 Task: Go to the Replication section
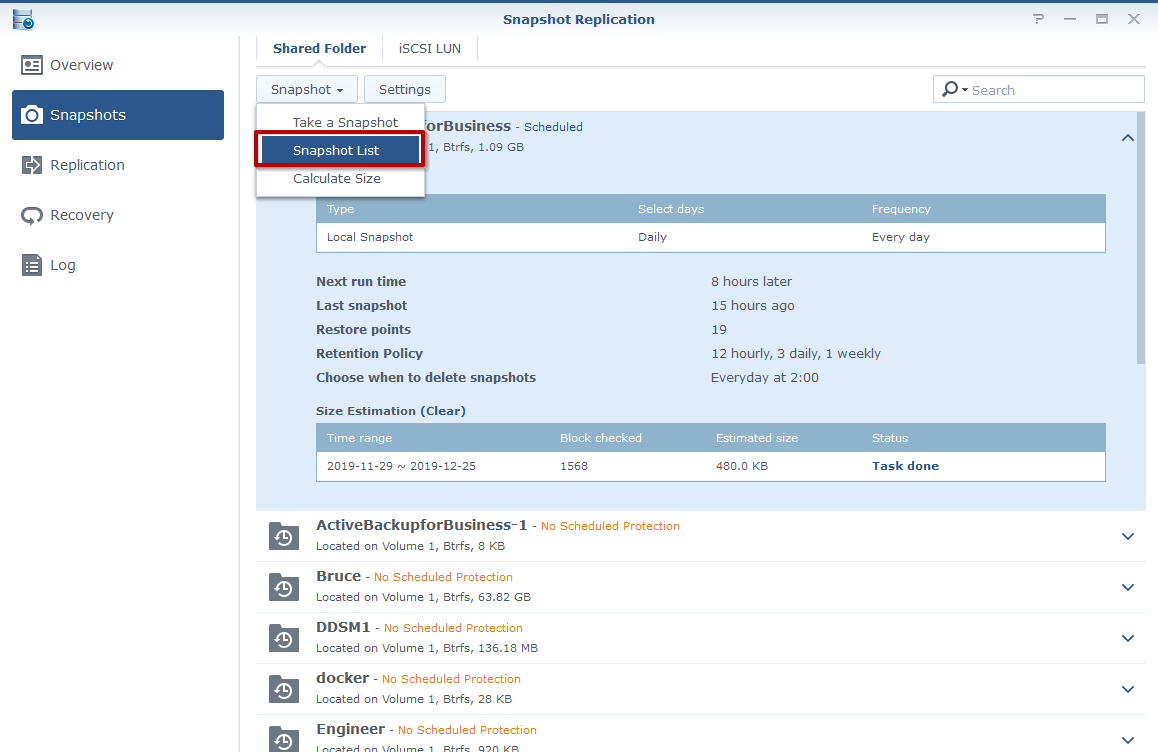click(x=82, y=164)
